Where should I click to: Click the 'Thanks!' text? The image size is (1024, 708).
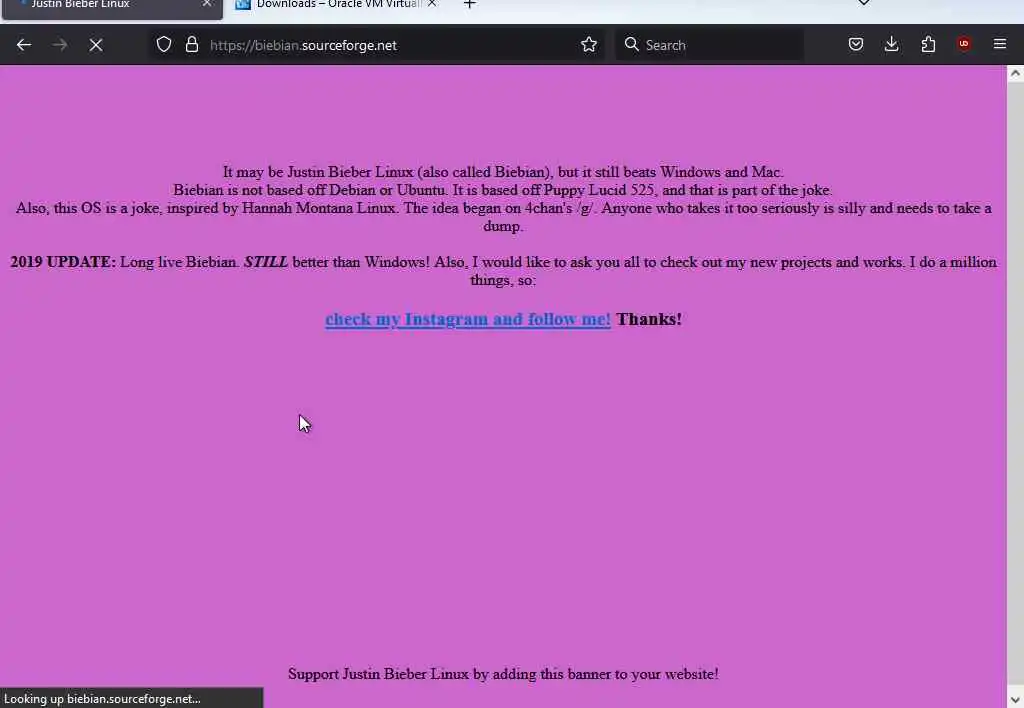tap(648, 319)
